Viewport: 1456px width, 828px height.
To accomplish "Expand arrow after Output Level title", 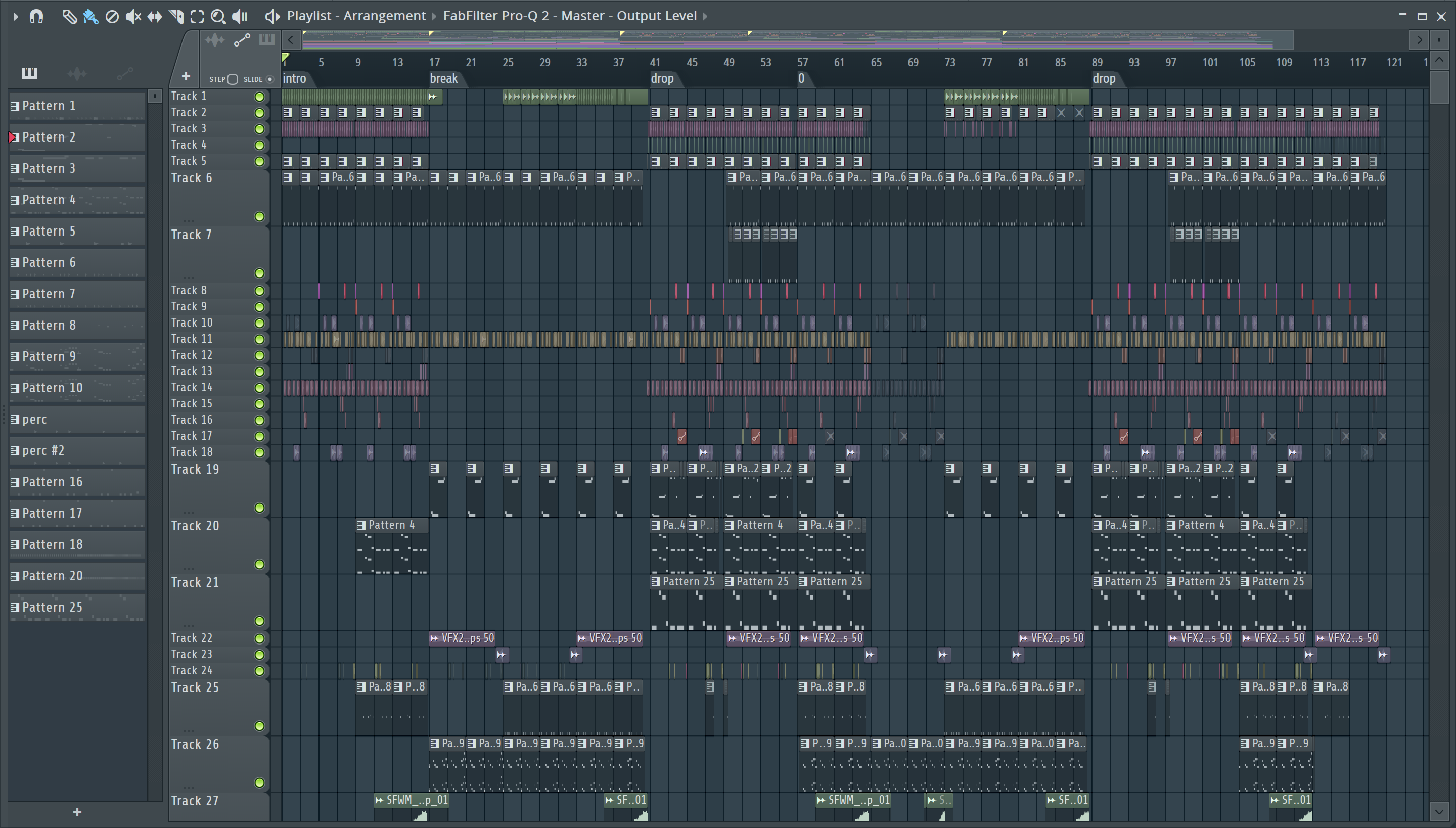I will click(705, 16).
